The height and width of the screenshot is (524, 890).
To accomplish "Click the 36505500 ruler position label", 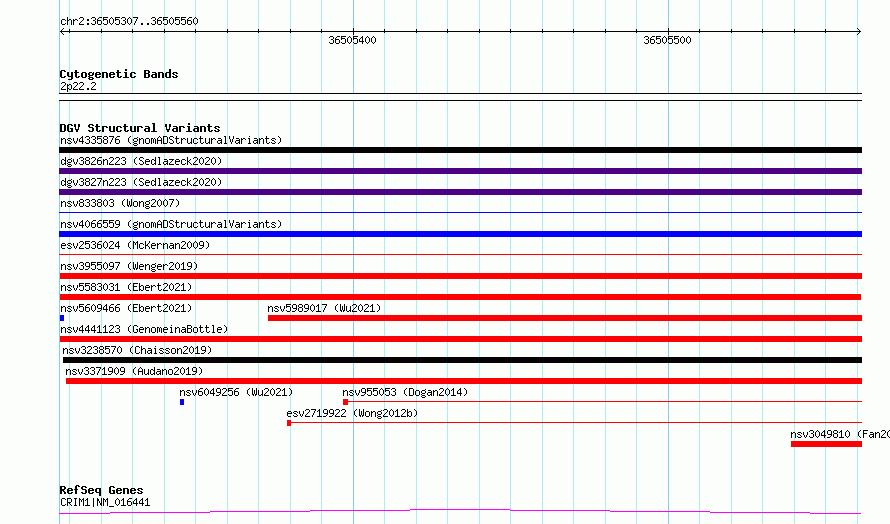I will pyautogui.click(x=667, y=40).
